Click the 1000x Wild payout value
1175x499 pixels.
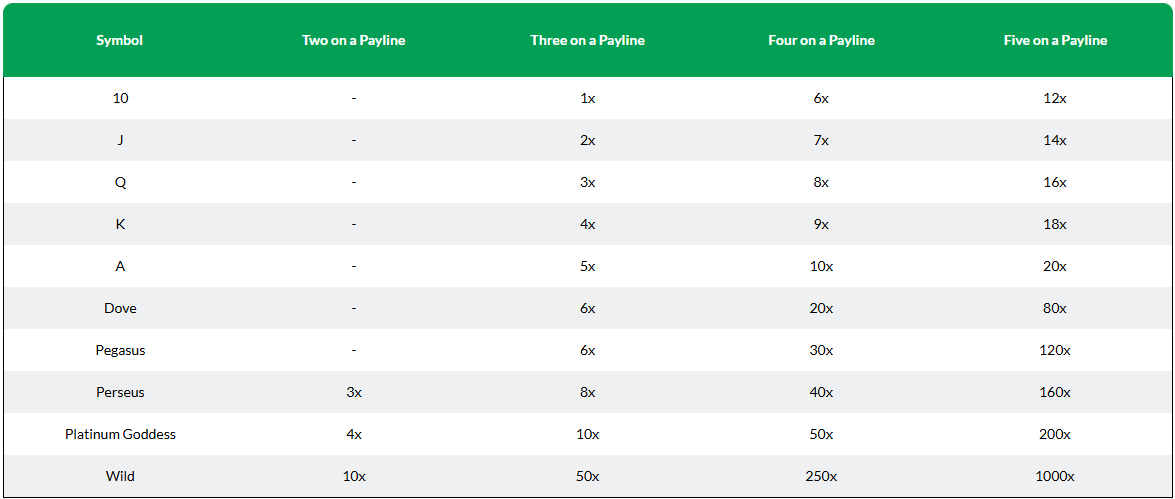point(1055,476)
